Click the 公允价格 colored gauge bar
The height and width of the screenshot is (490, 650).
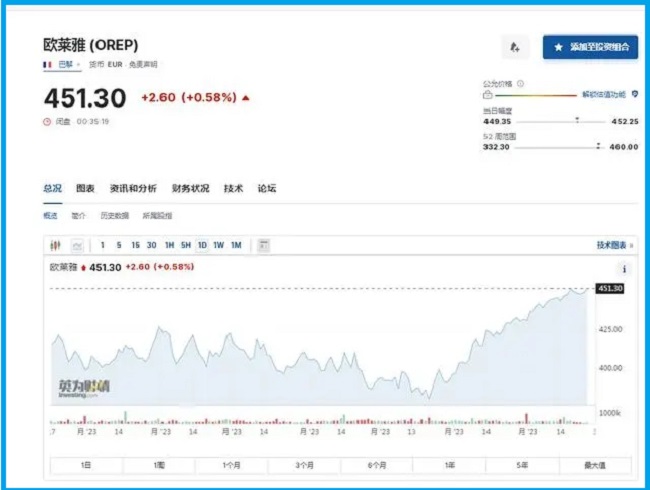click(x=536, y=95)
